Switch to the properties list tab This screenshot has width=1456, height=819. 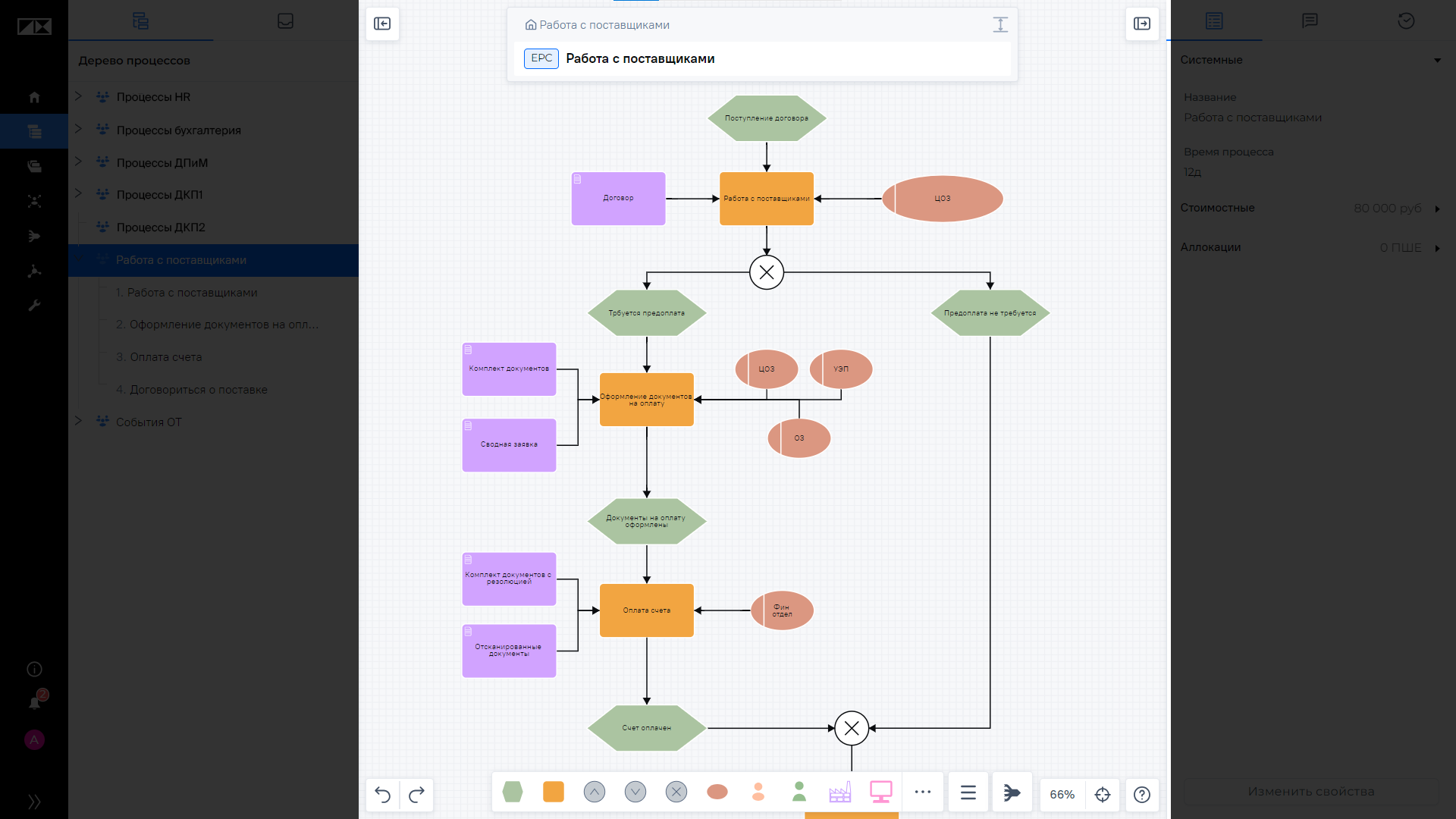click(x=1214, y=21)
